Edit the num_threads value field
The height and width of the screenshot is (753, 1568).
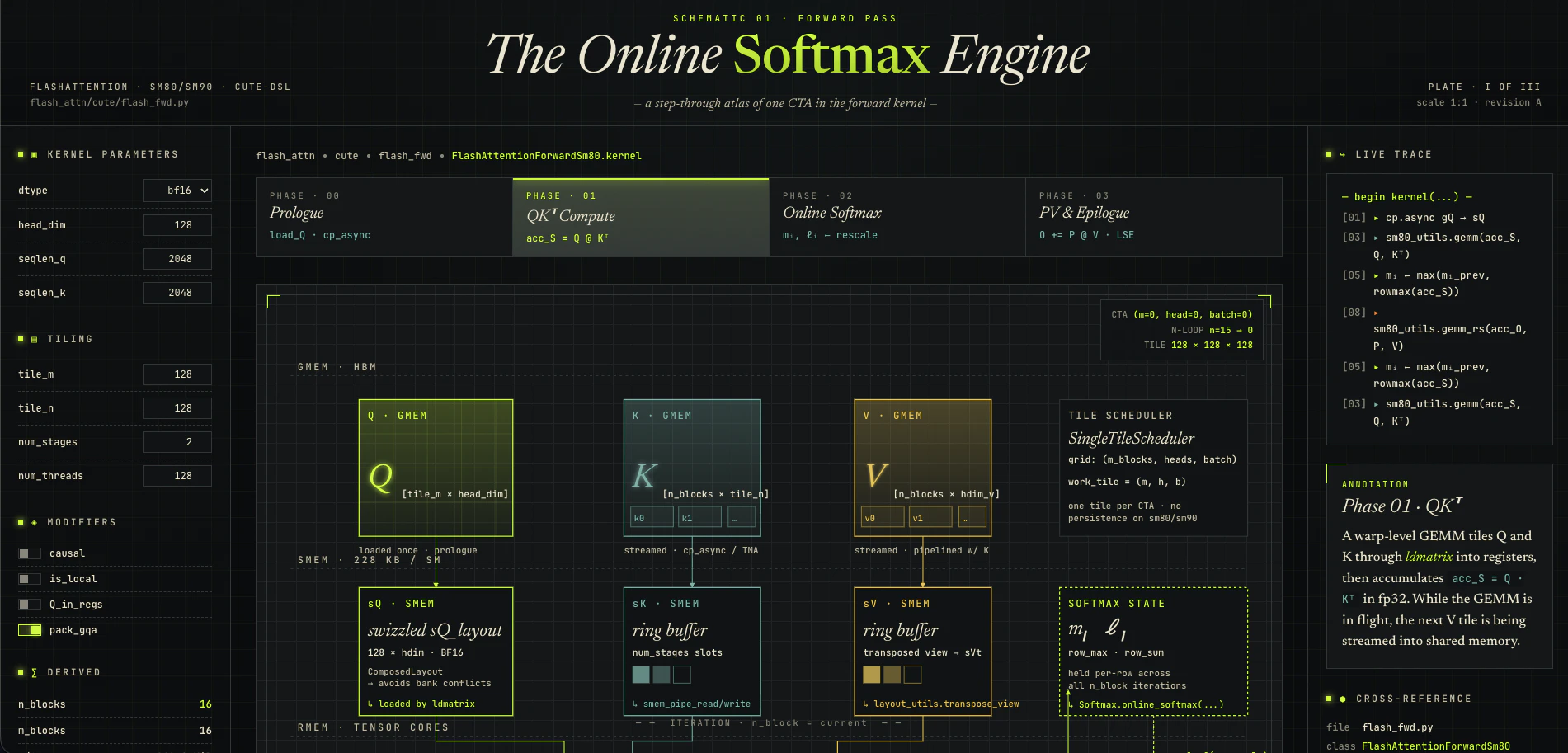177,476
